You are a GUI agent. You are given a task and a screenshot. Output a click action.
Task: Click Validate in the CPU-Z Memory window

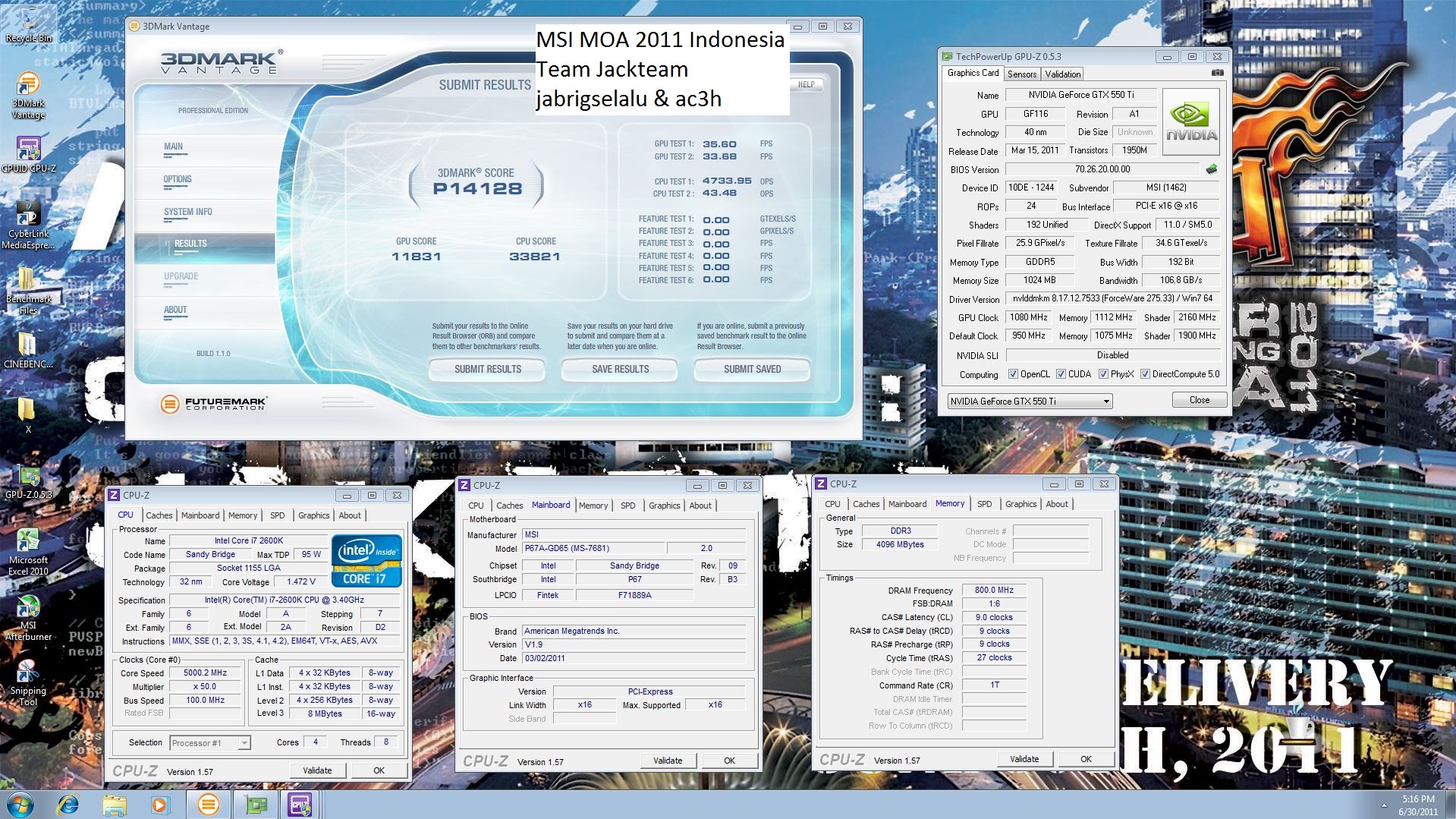pyautogui.click(x=1024, y=759)
